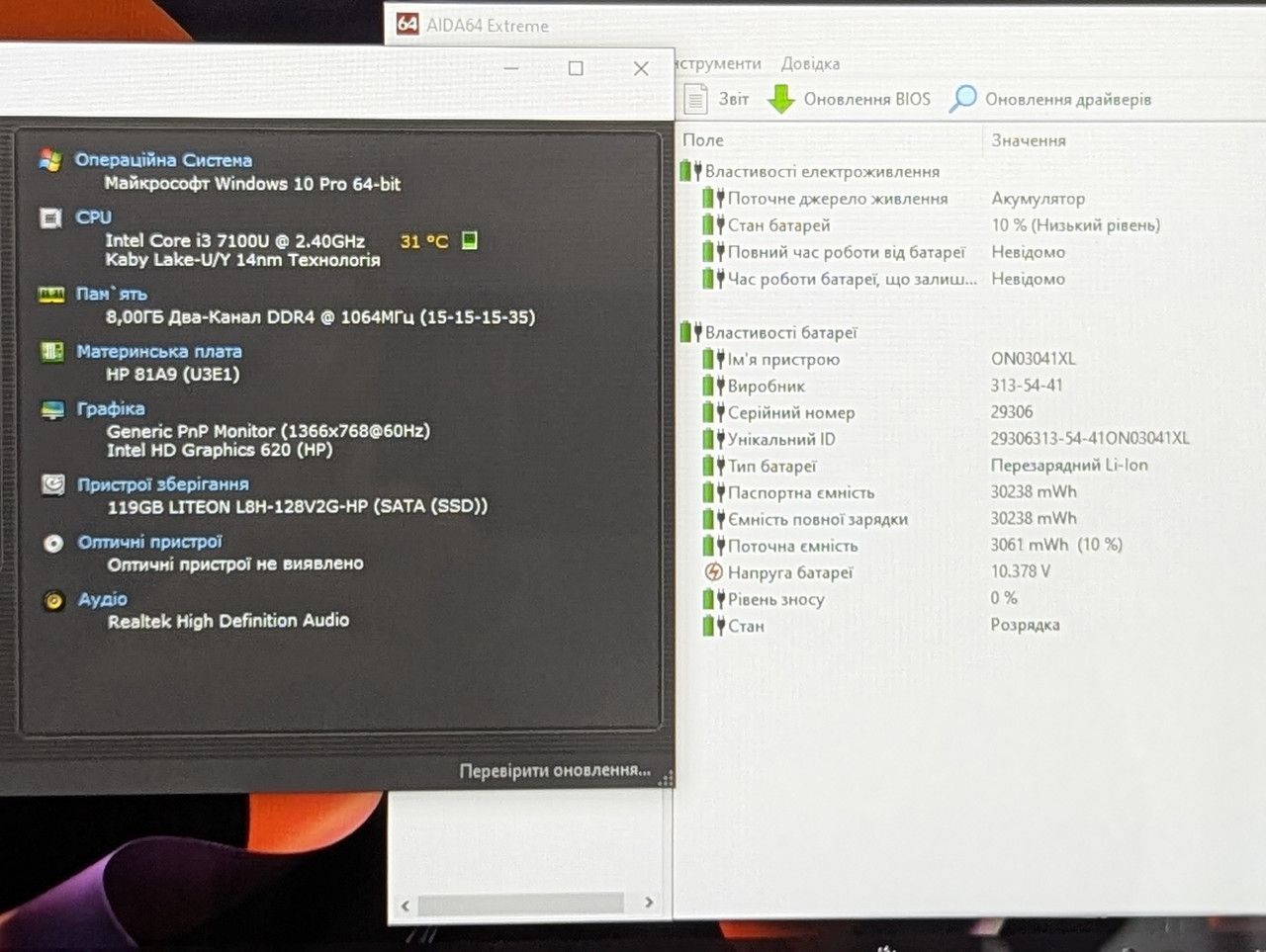Click the speaker icon beside Аудіо
The height and width of the screenshot is (952, 1266).
[x=54, y=600]
